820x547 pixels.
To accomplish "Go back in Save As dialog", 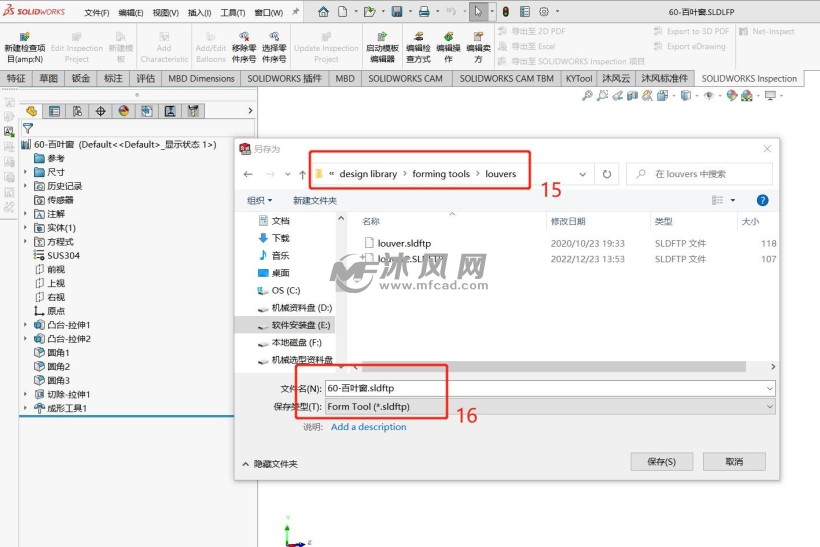I will (248, 174).
